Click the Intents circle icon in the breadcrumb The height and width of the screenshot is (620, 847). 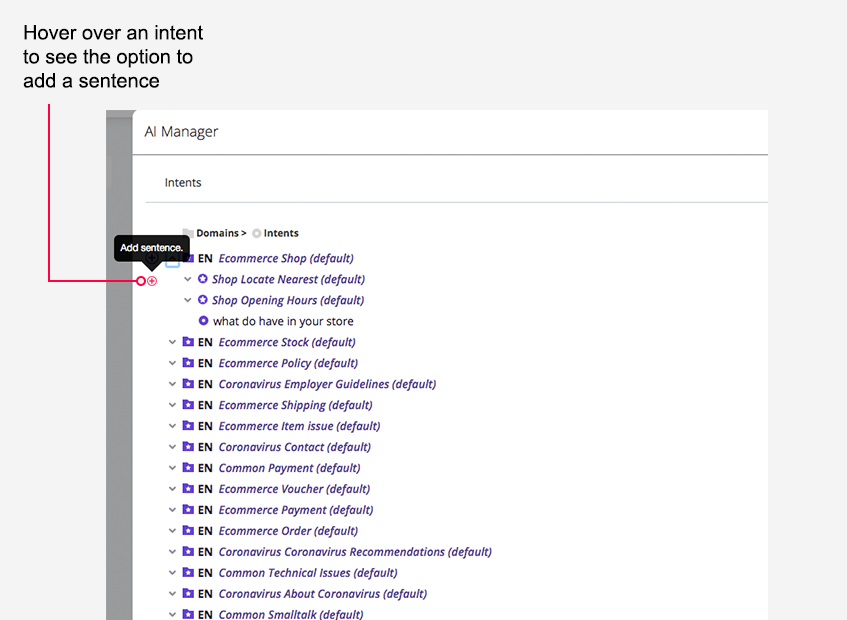tap(254, 233)
